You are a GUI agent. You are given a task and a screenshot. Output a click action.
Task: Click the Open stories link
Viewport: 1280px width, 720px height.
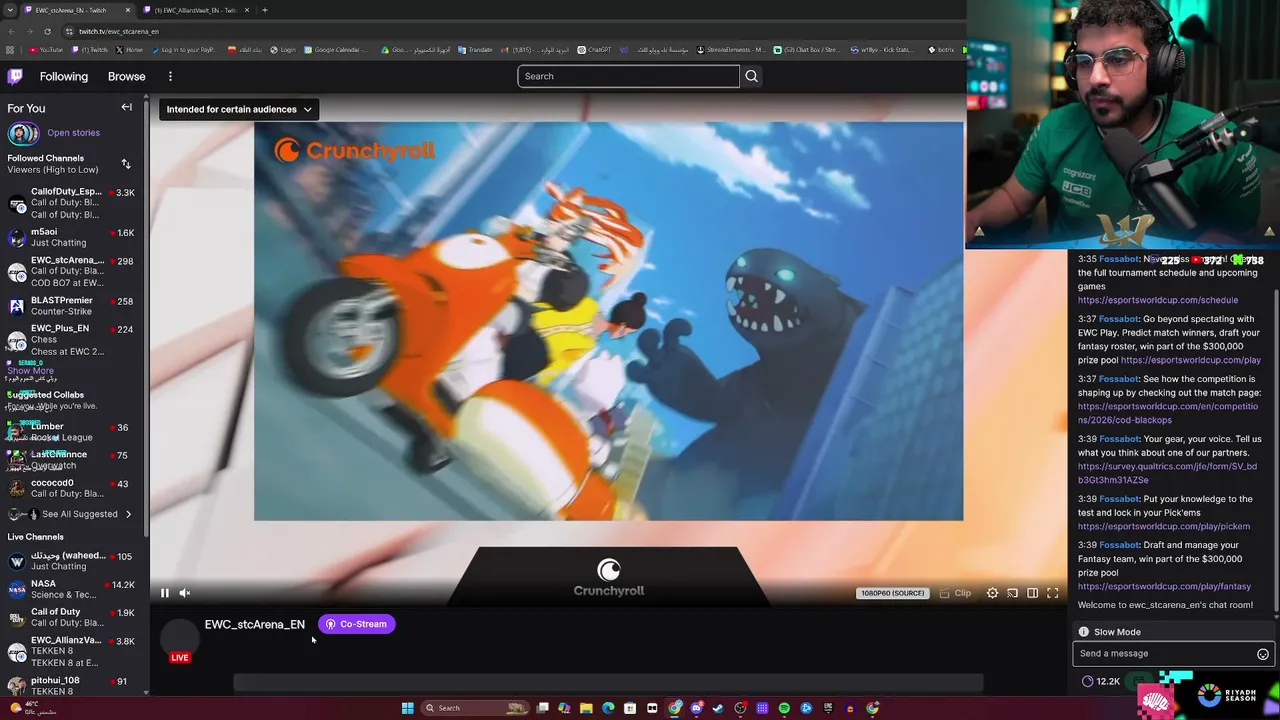pos(73,133)
